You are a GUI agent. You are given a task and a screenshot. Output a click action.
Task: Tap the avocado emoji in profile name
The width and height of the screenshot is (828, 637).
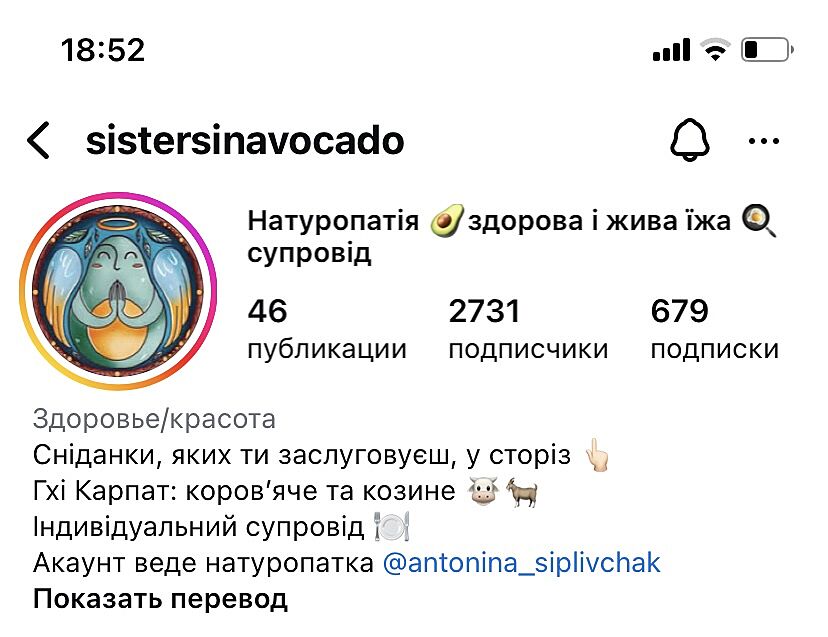click(447, 221)
